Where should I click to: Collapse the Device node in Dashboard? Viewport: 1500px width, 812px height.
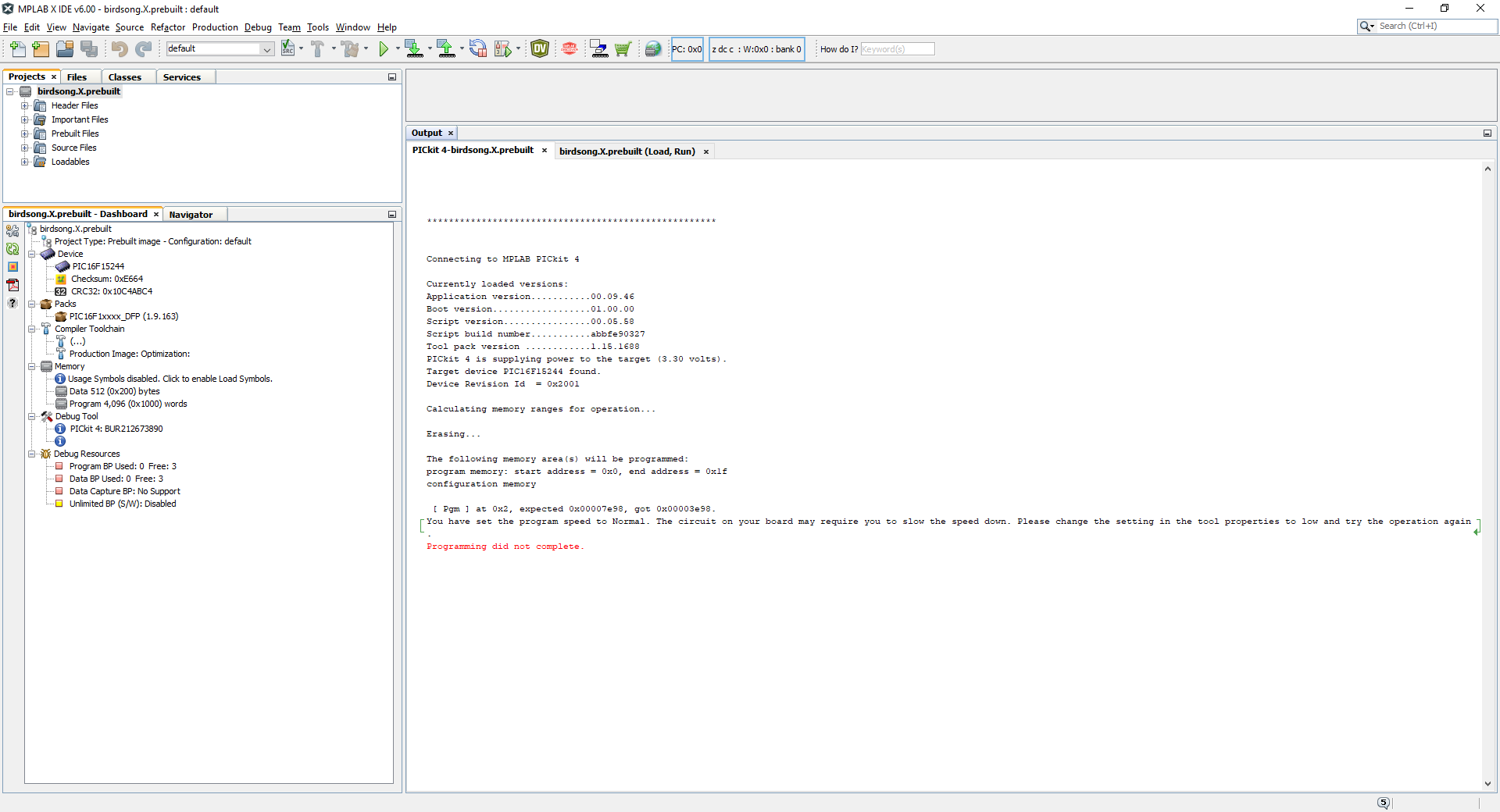[x=32, y=254]
